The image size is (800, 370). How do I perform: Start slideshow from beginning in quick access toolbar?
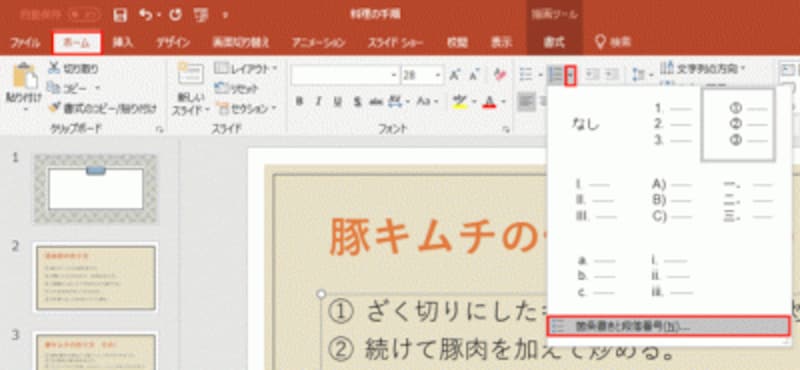(202, 15)
